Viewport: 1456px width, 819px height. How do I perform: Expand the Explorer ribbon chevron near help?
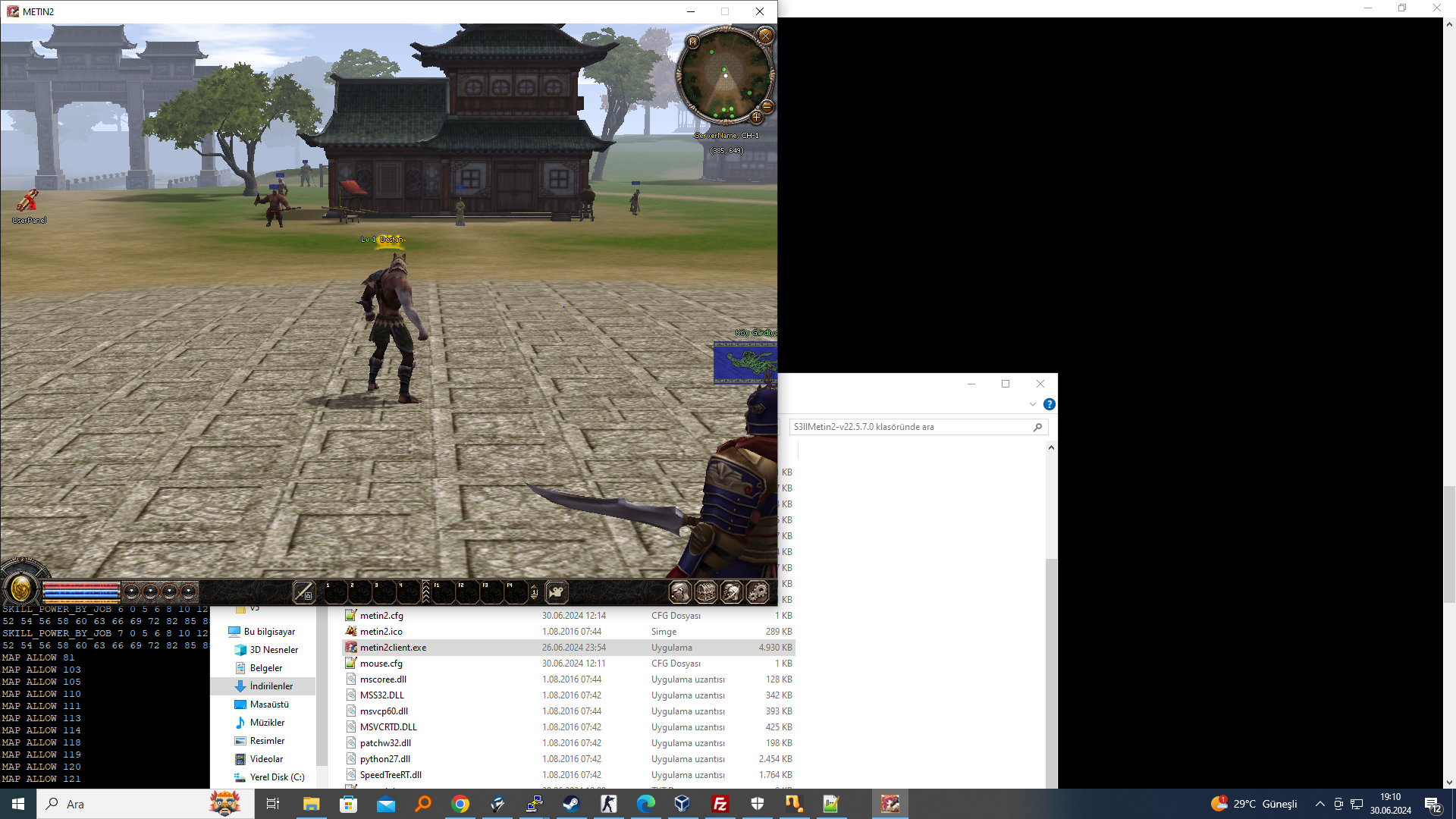pos(1032,404)
